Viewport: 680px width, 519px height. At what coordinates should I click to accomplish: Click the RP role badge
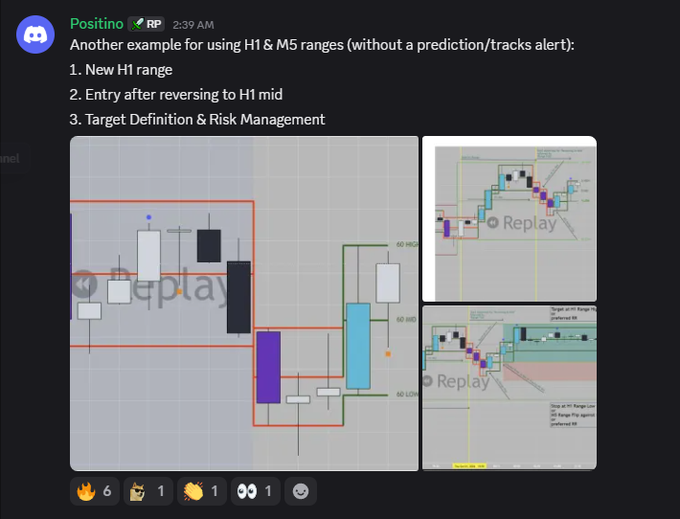point(146,24)
